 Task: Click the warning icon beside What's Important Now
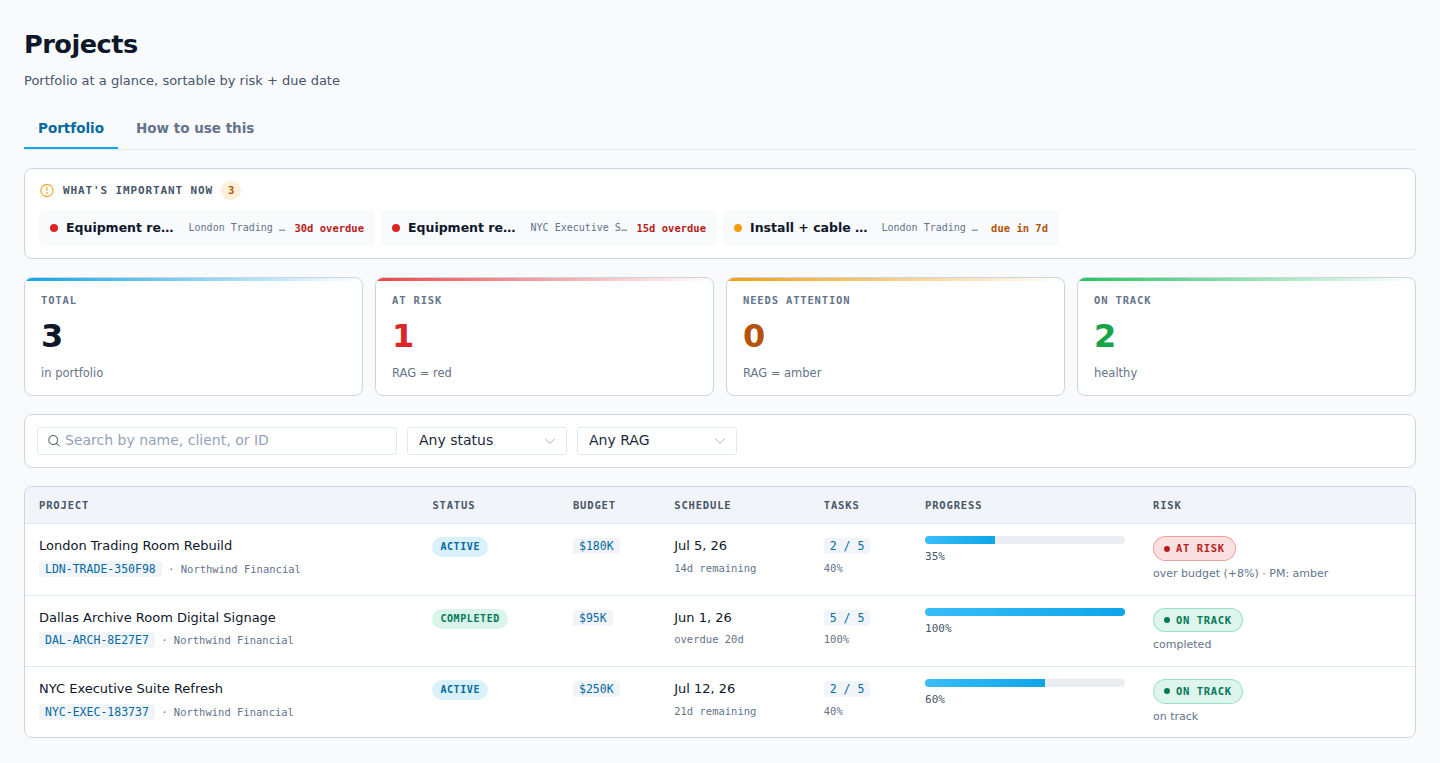(47, 190)
